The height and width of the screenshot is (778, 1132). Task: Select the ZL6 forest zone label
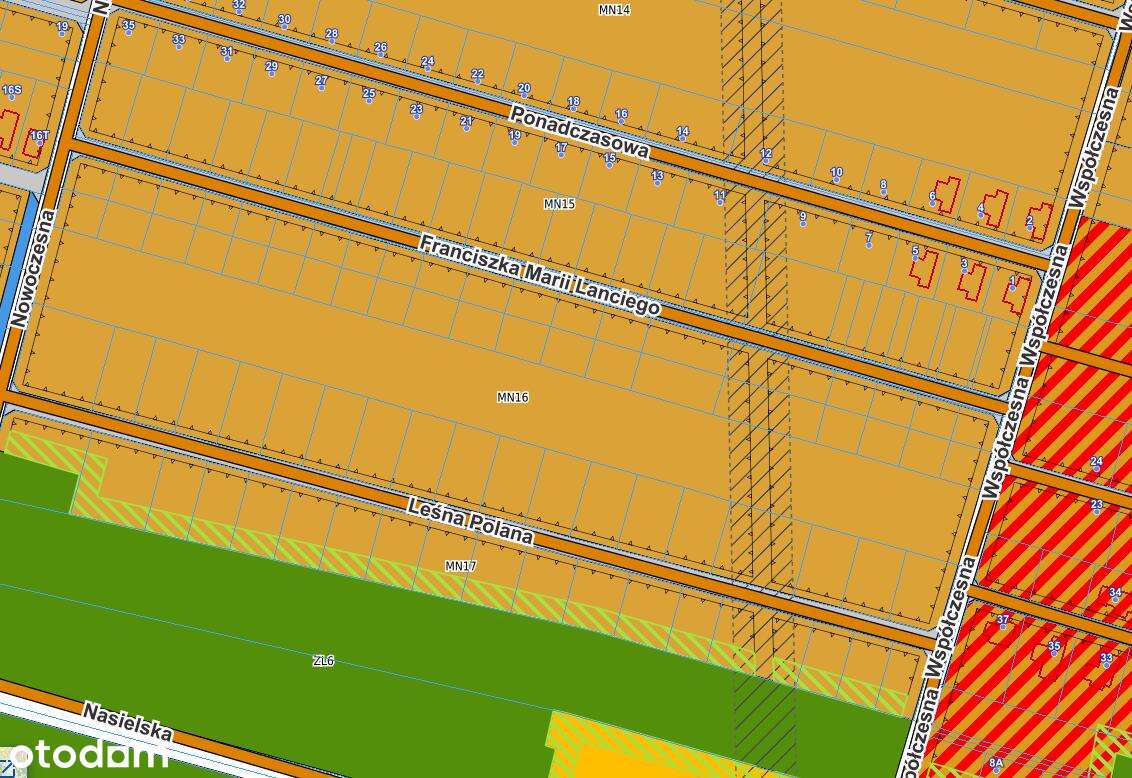pos(323,660)
